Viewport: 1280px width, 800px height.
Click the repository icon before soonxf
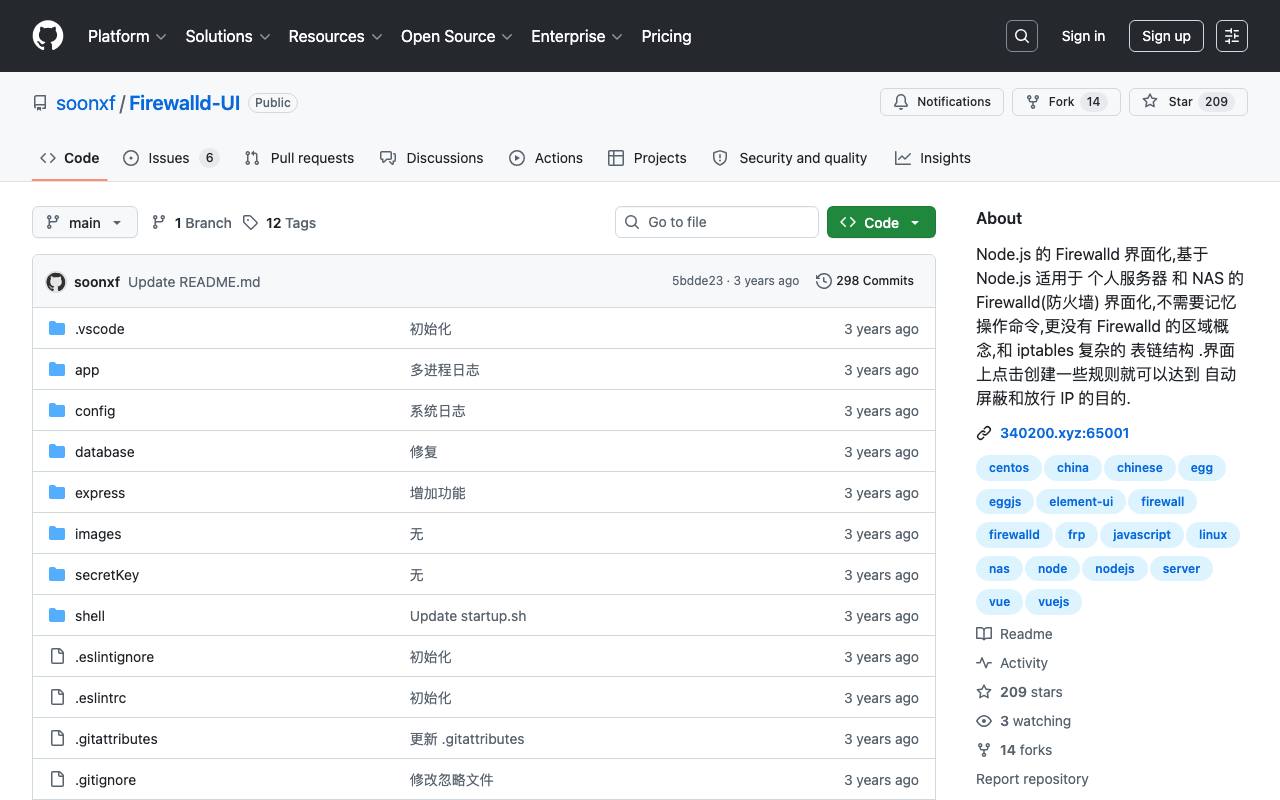coord(40,103)
